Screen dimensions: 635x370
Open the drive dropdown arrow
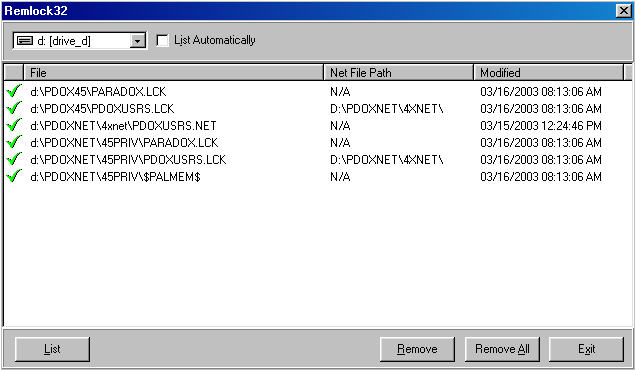(x=137, y=41)
